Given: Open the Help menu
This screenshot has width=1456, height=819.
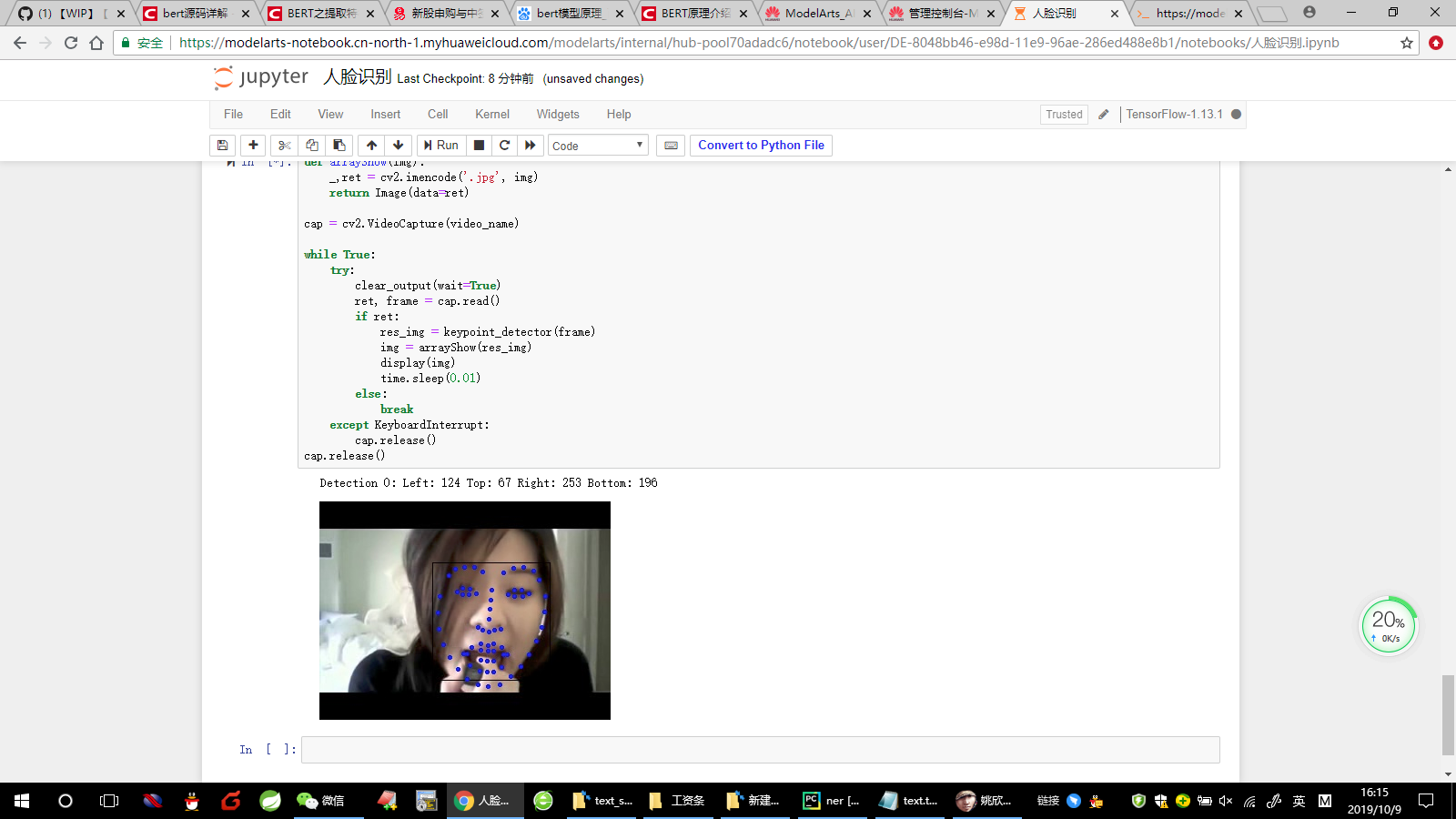Looking at the screenshot, I should [x=619, y=114].
